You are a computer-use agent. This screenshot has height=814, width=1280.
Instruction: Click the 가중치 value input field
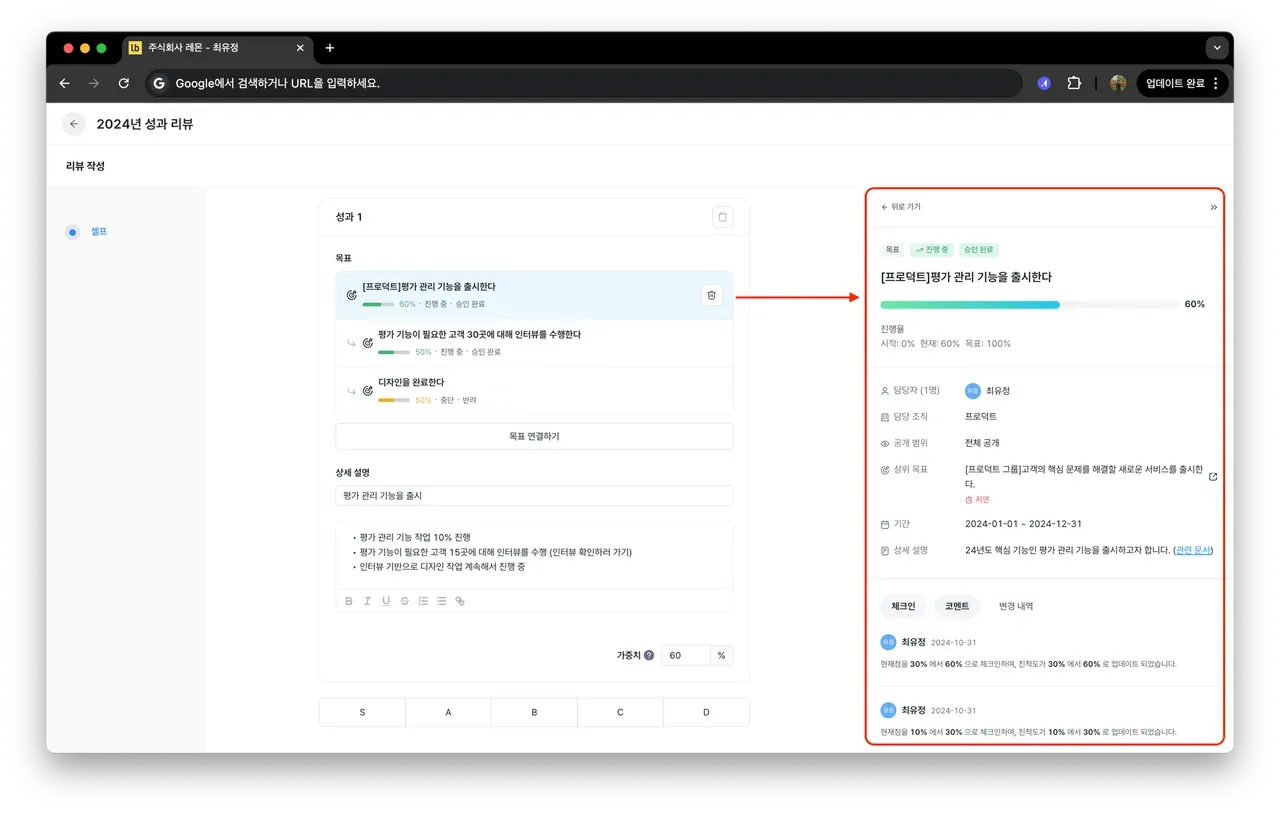686,655
